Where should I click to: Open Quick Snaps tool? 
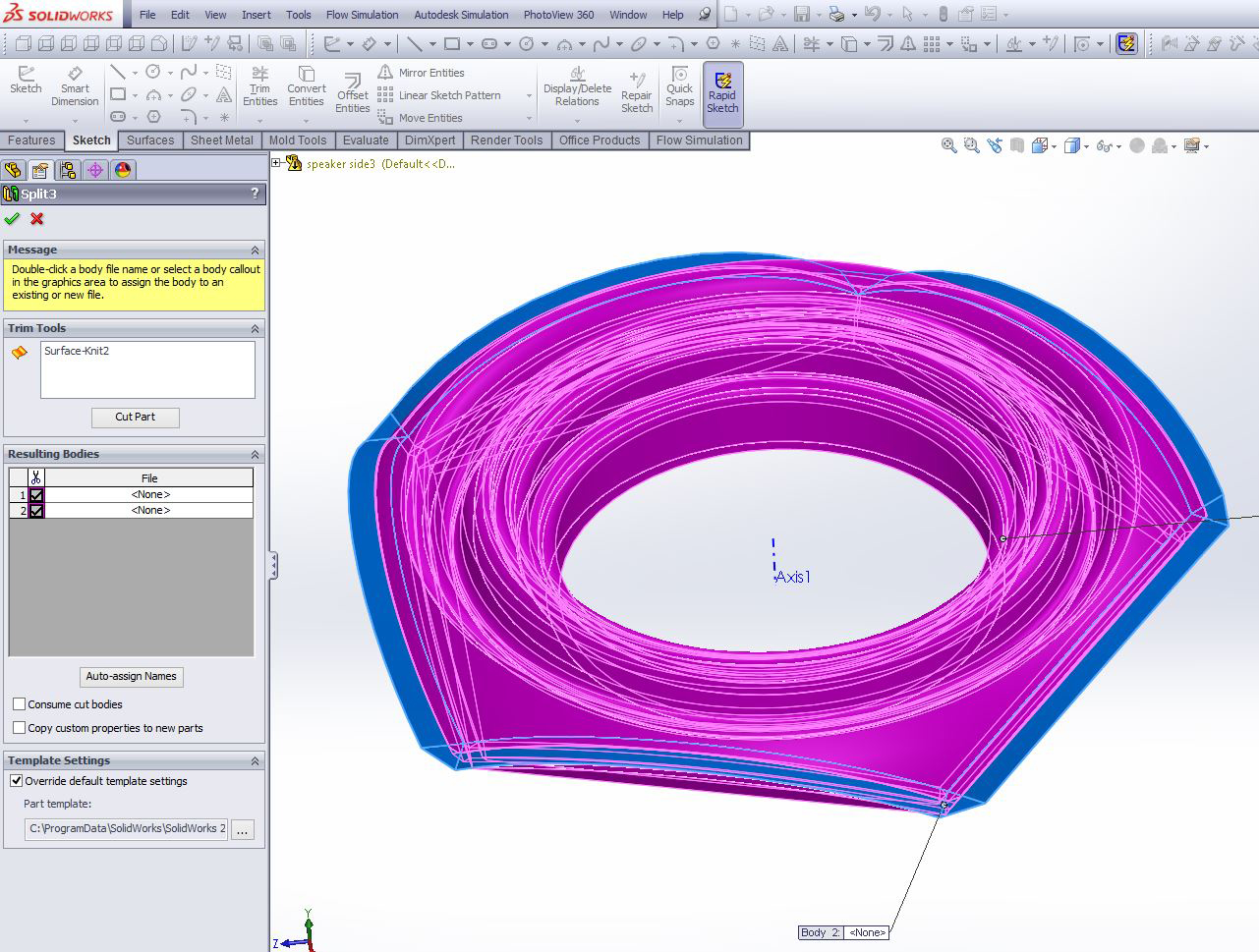tap(679, 86)
